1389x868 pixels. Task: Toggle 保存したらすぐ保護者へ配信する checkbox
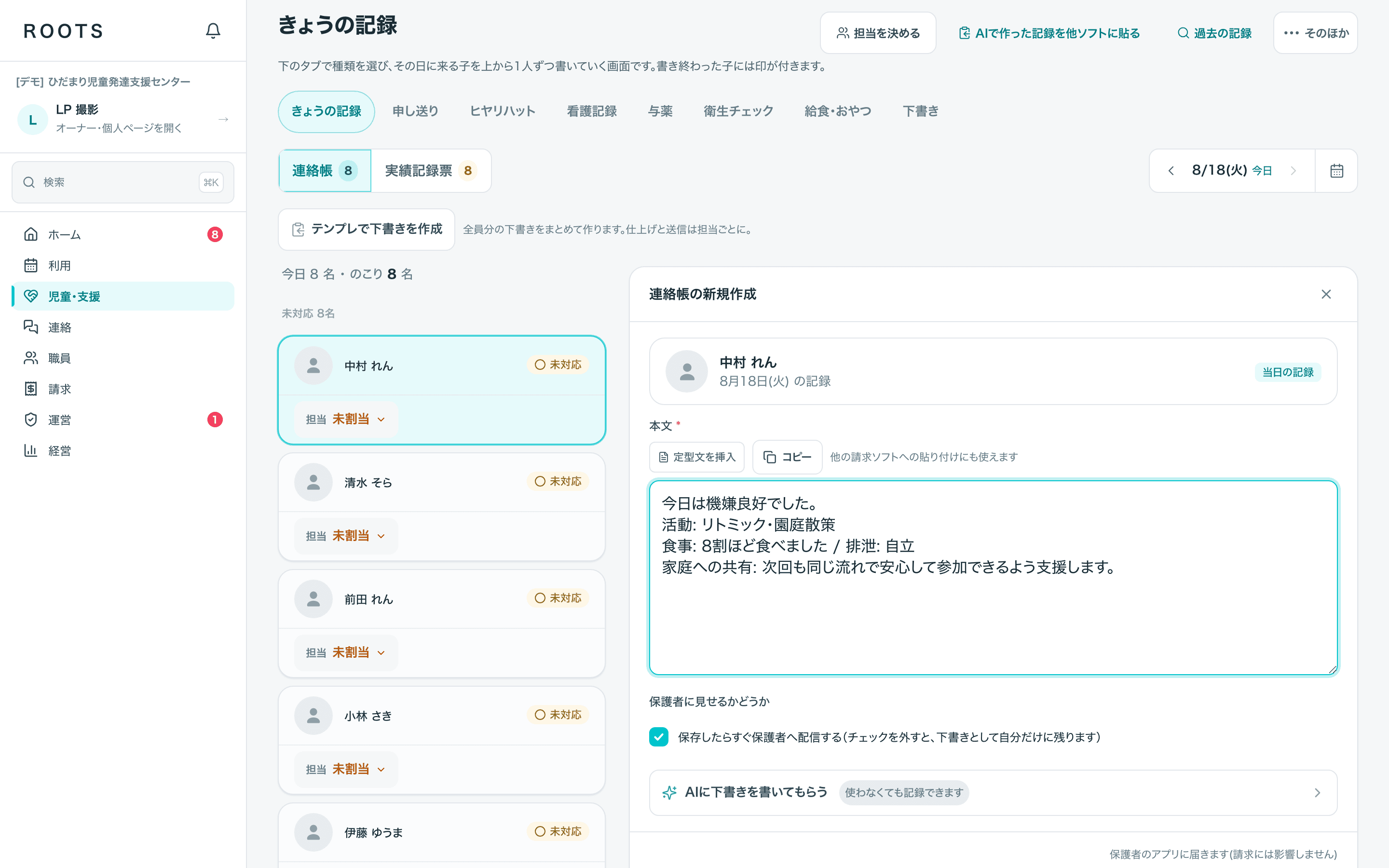click(x=658, y=736)
